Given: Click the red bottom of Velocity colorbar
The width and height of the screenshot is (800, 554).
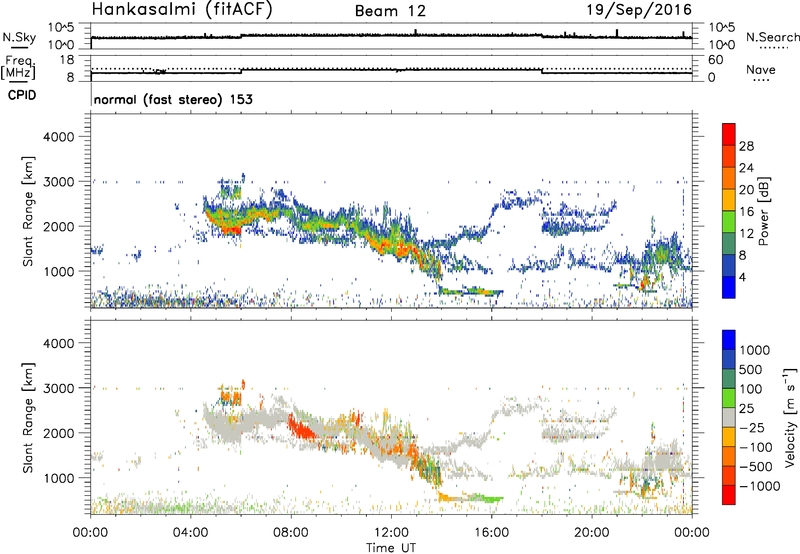Looking at the screenshot, I should tap(729, 495).
